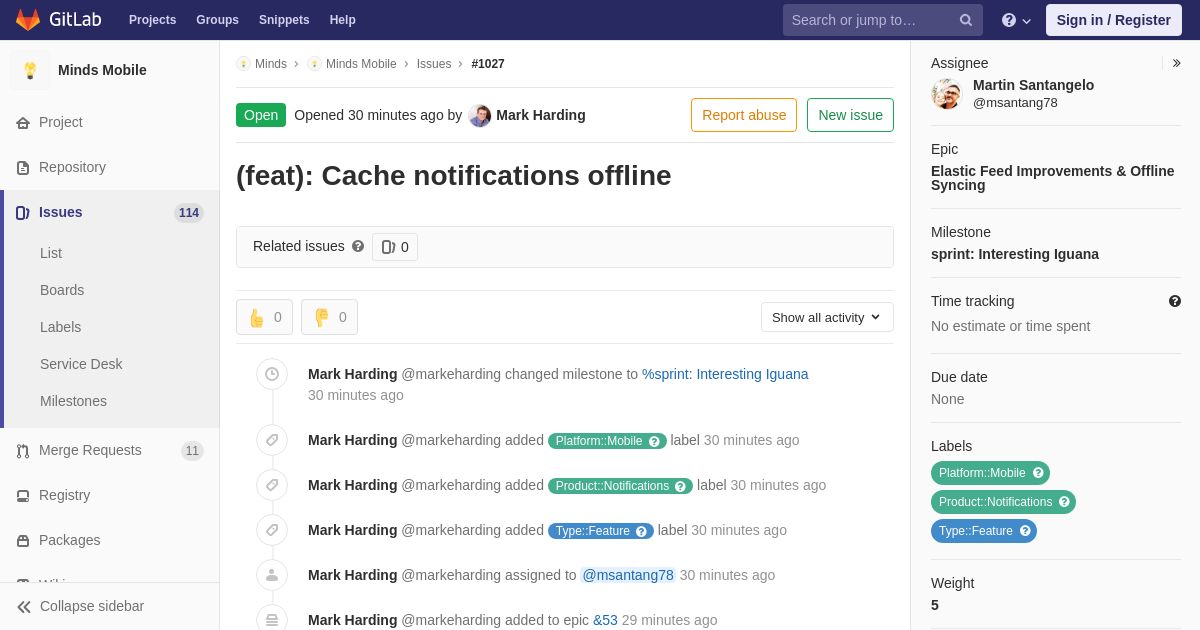The image size is (1200, 630).
Task: Click help icon on Platform::Mobile activity label
Action: (x=654, y=441)
